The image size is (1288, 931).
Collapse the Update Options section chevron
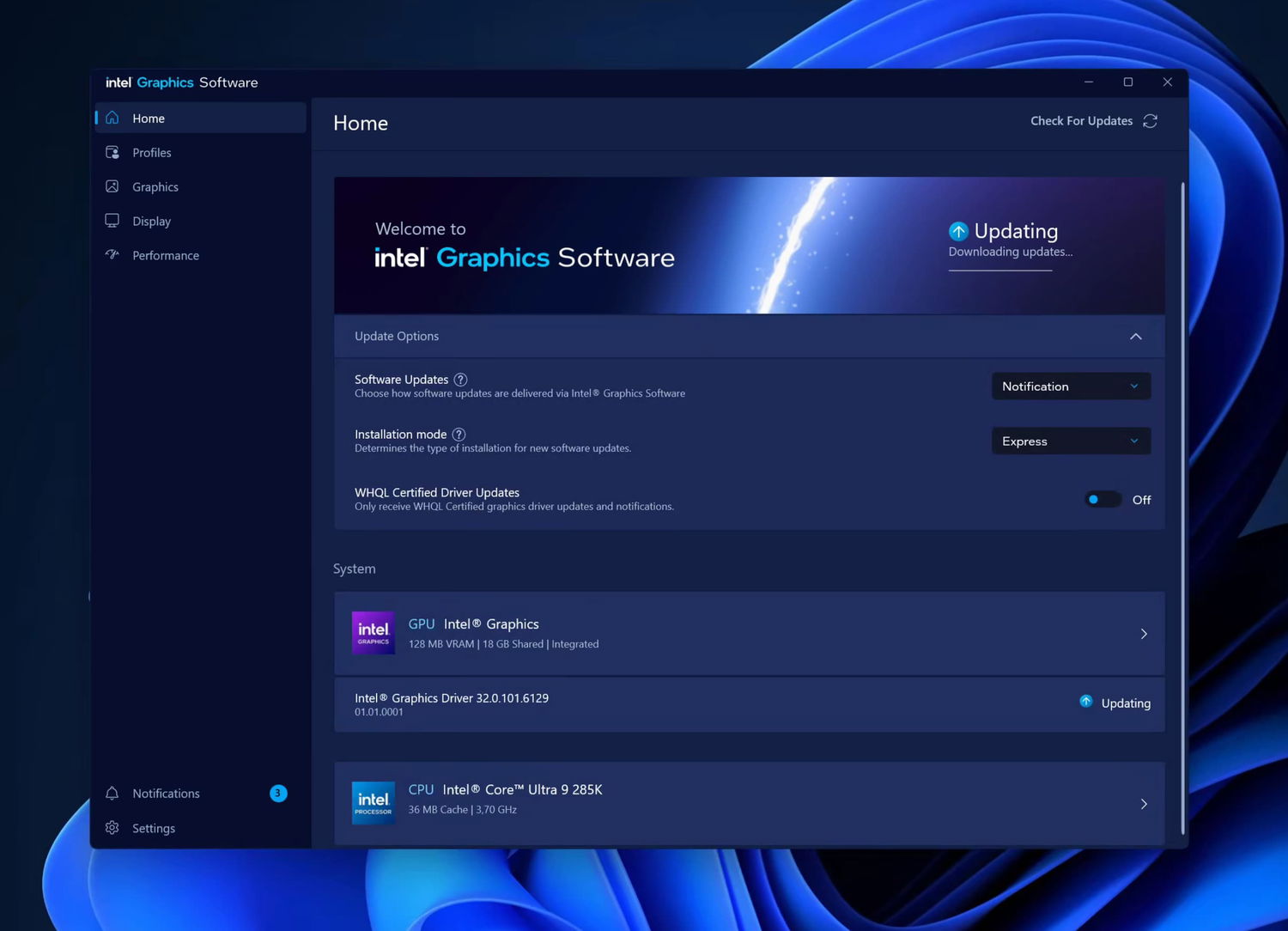1136,337
